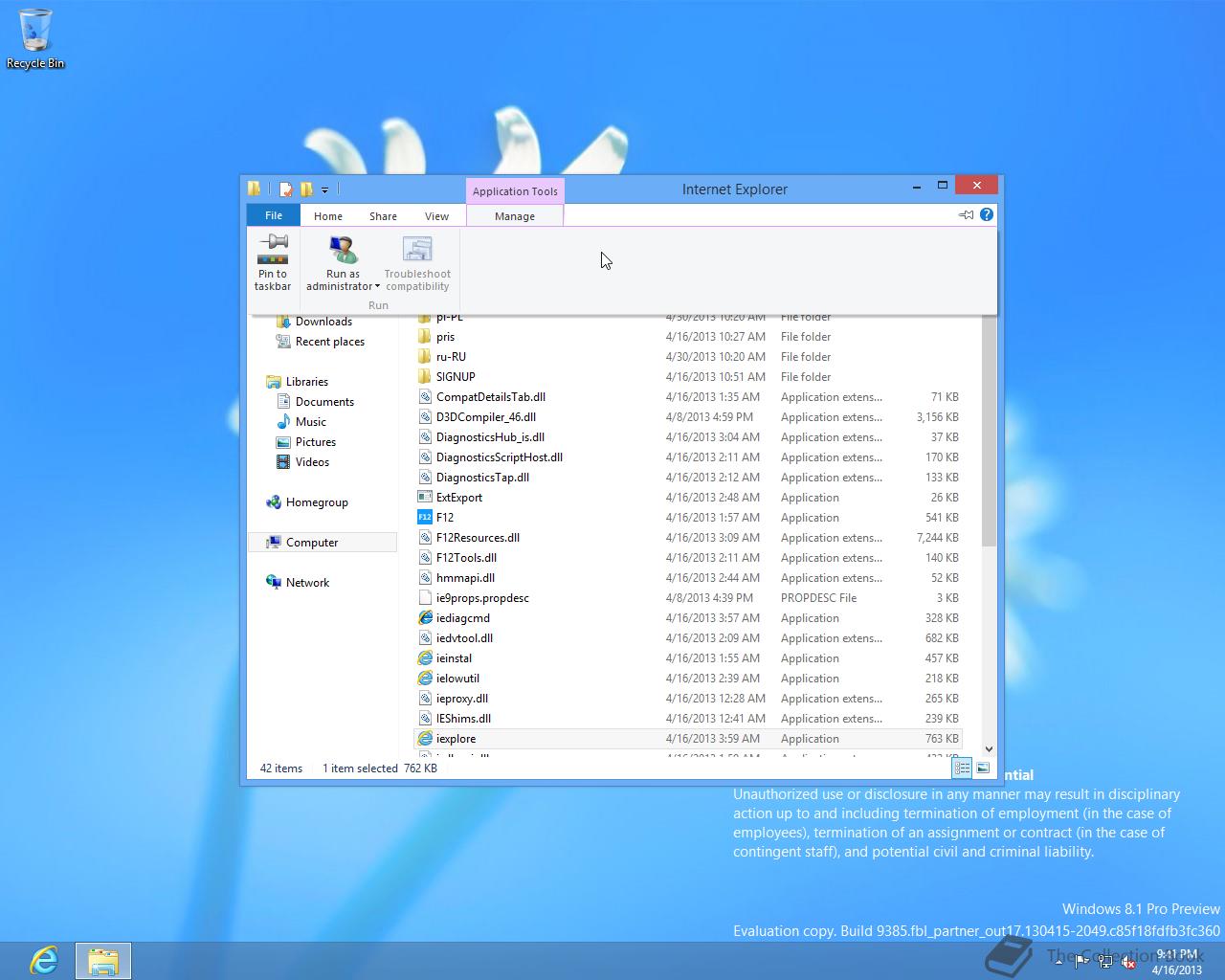1225x980 pixels.
Task: Click the taskbar clock showing 4/16/2013
Action: [1176, 962]
